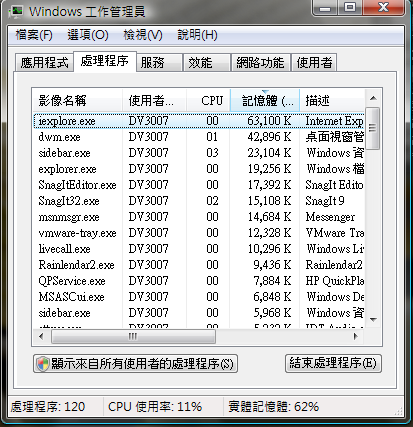Screen dimensions: 413x427
Task: Sort by CPU column header
Action: click(x=208, y=100)
